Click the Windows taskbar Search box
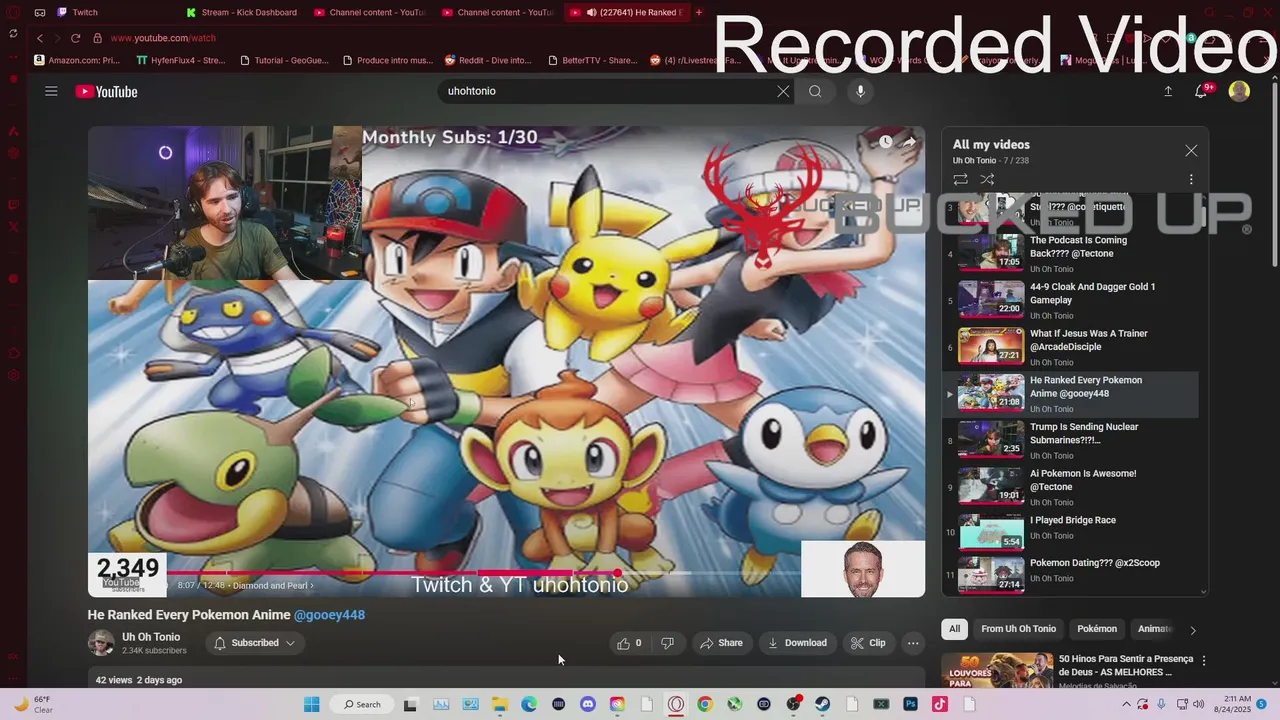Viewport: 1280px width, 720px height. point(362,704)
